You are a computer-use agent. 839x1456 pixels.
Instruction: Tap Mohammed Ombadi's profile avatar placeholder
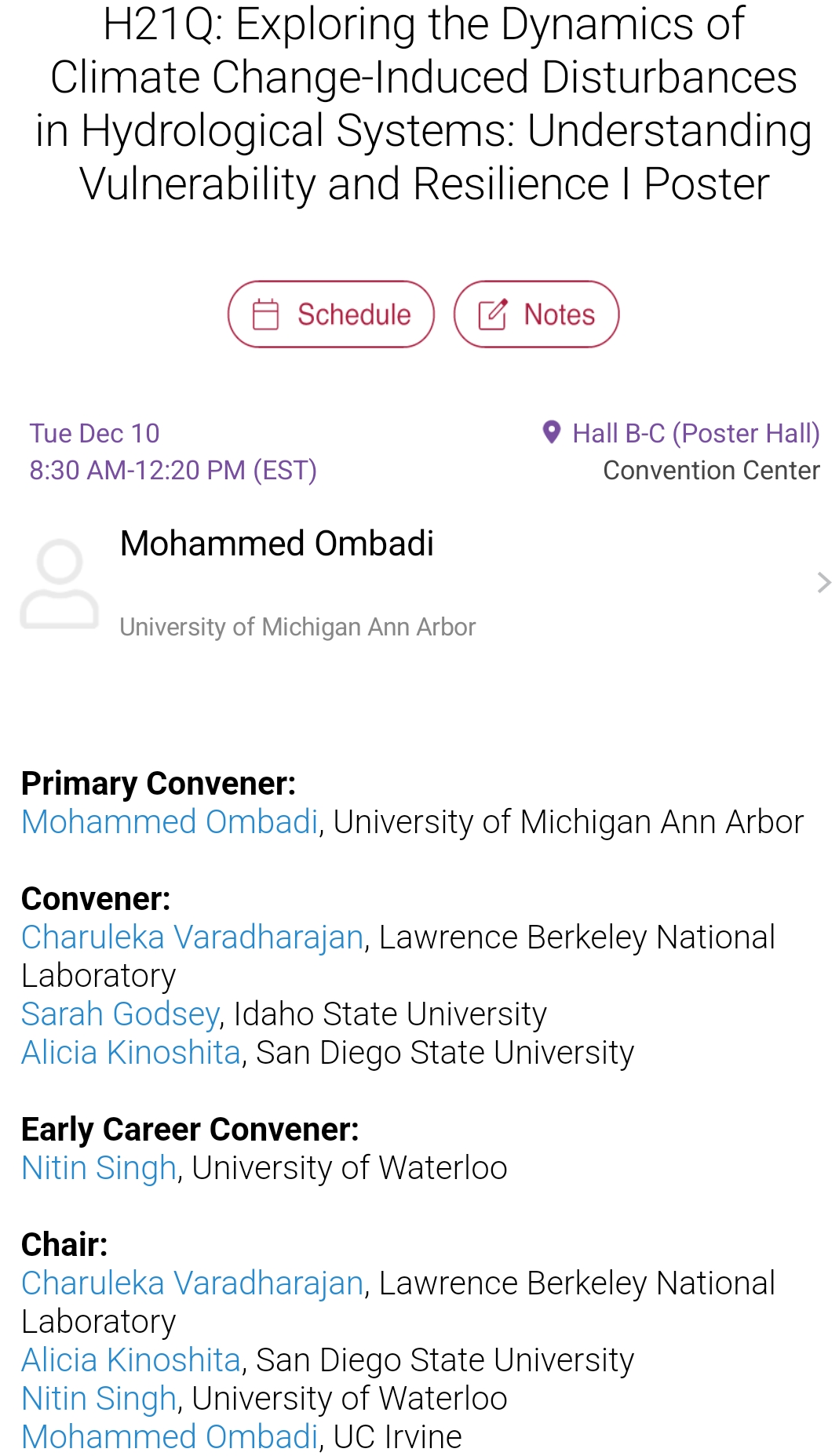point(60,584)
